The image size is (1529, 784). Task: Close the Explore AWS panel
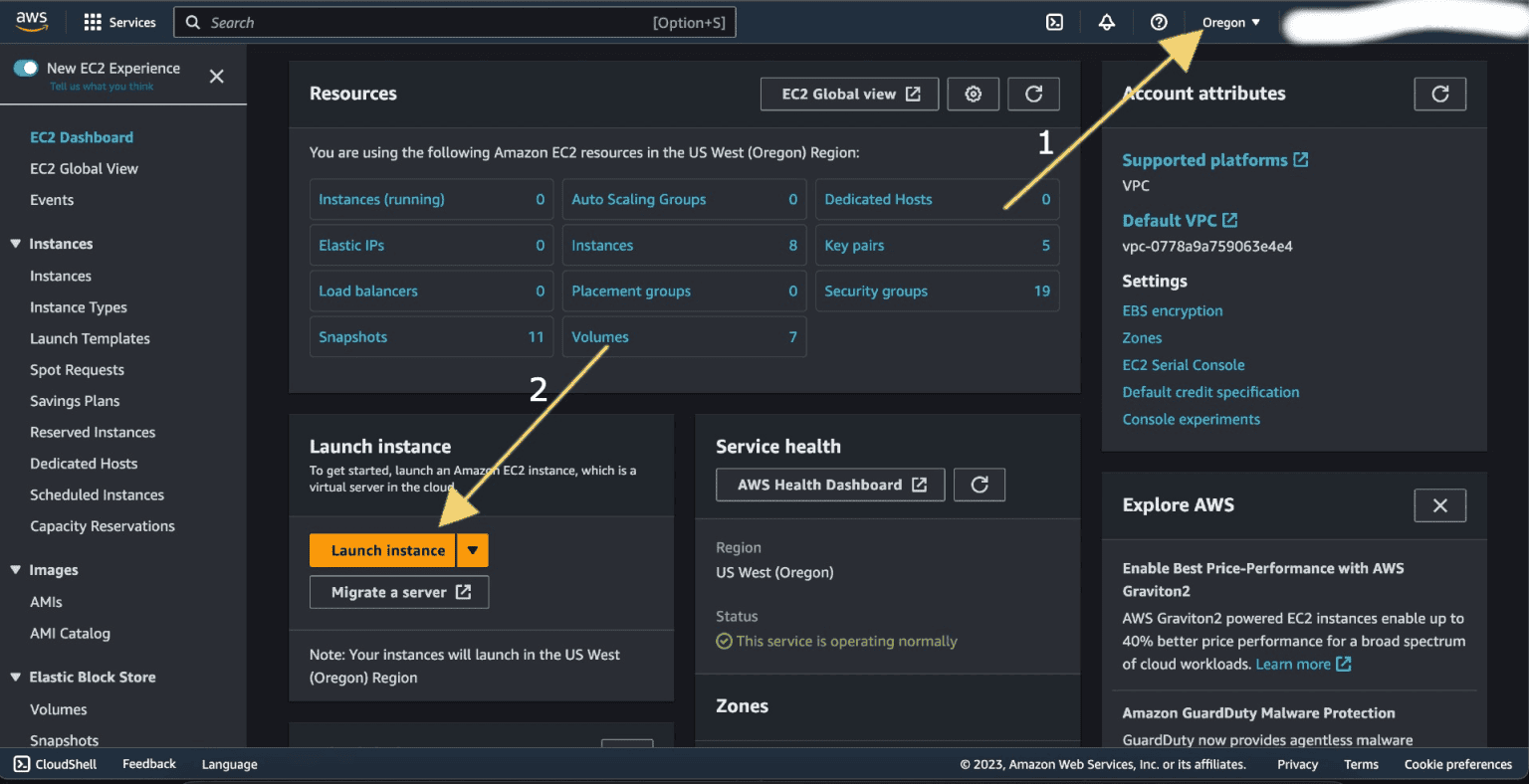tap(1439, 504)
